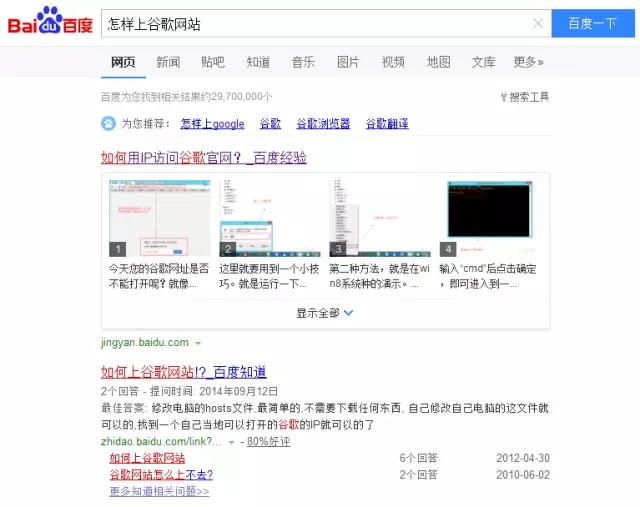640x507 pixels.
Task: Click the 80%好评 rating link
Action: (x=269, y=442)
